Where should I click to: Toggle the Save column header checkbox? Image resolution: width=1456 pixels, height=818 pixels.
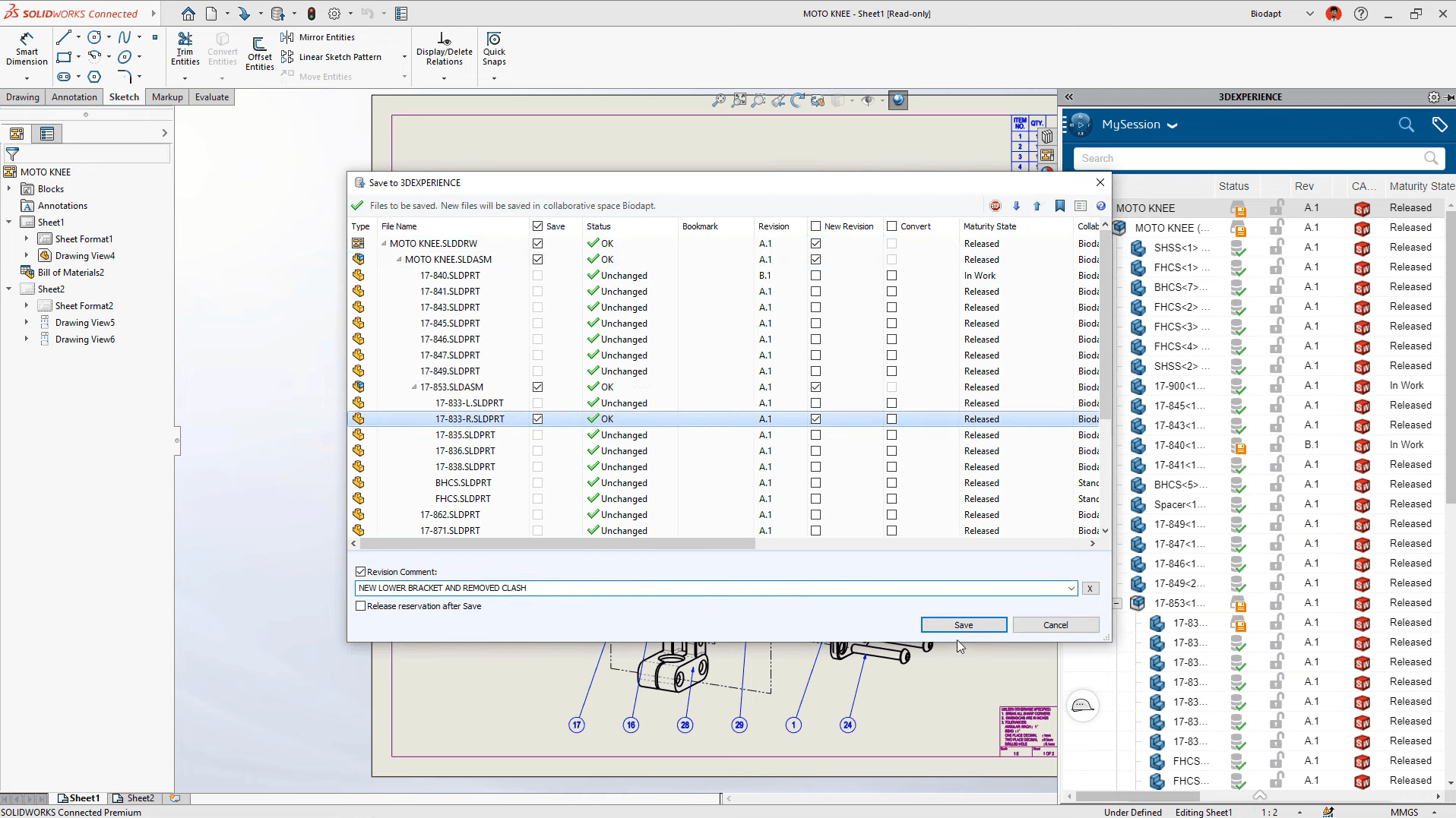pos(538,226)
